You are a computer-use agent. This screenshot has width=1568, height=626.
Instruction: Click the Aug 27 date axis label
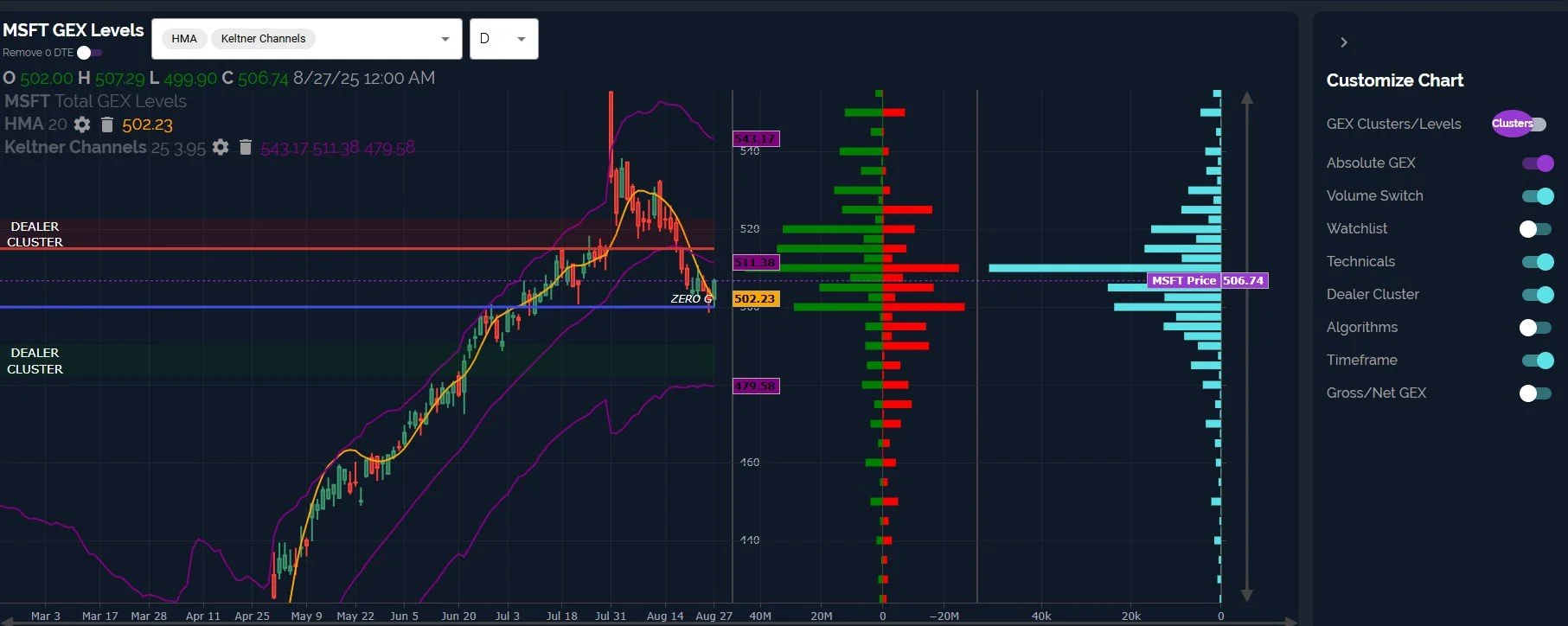(714, 616)
